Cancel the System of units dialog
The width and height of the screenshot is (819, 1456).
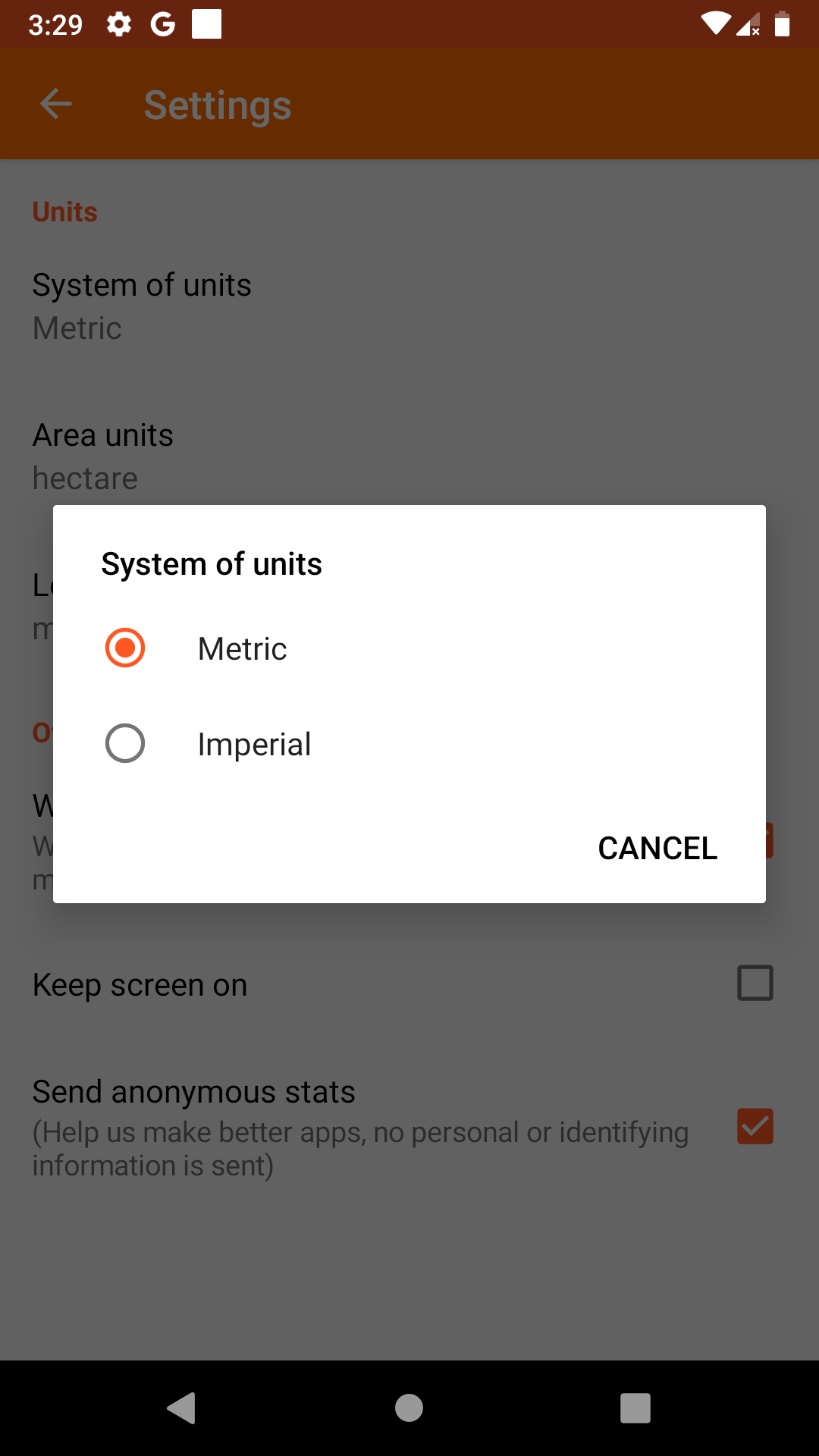point(657,848)
